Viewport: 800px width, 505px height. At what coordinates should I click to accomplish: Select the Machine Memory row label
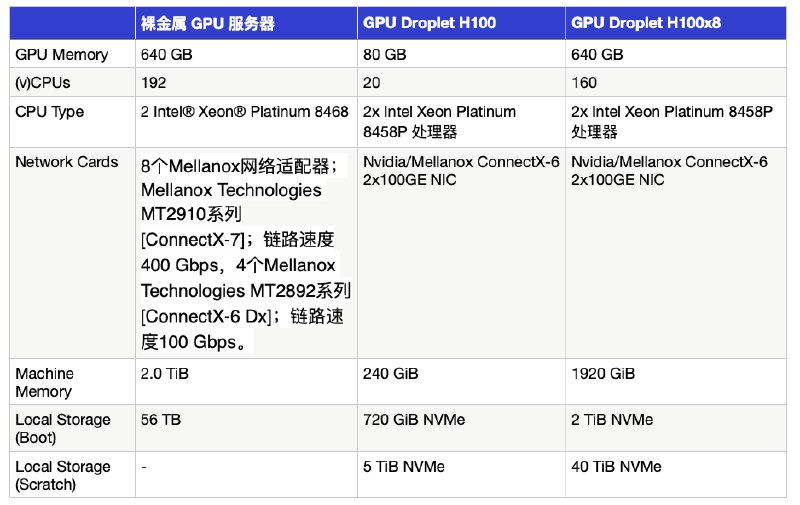tap(45, 382)
